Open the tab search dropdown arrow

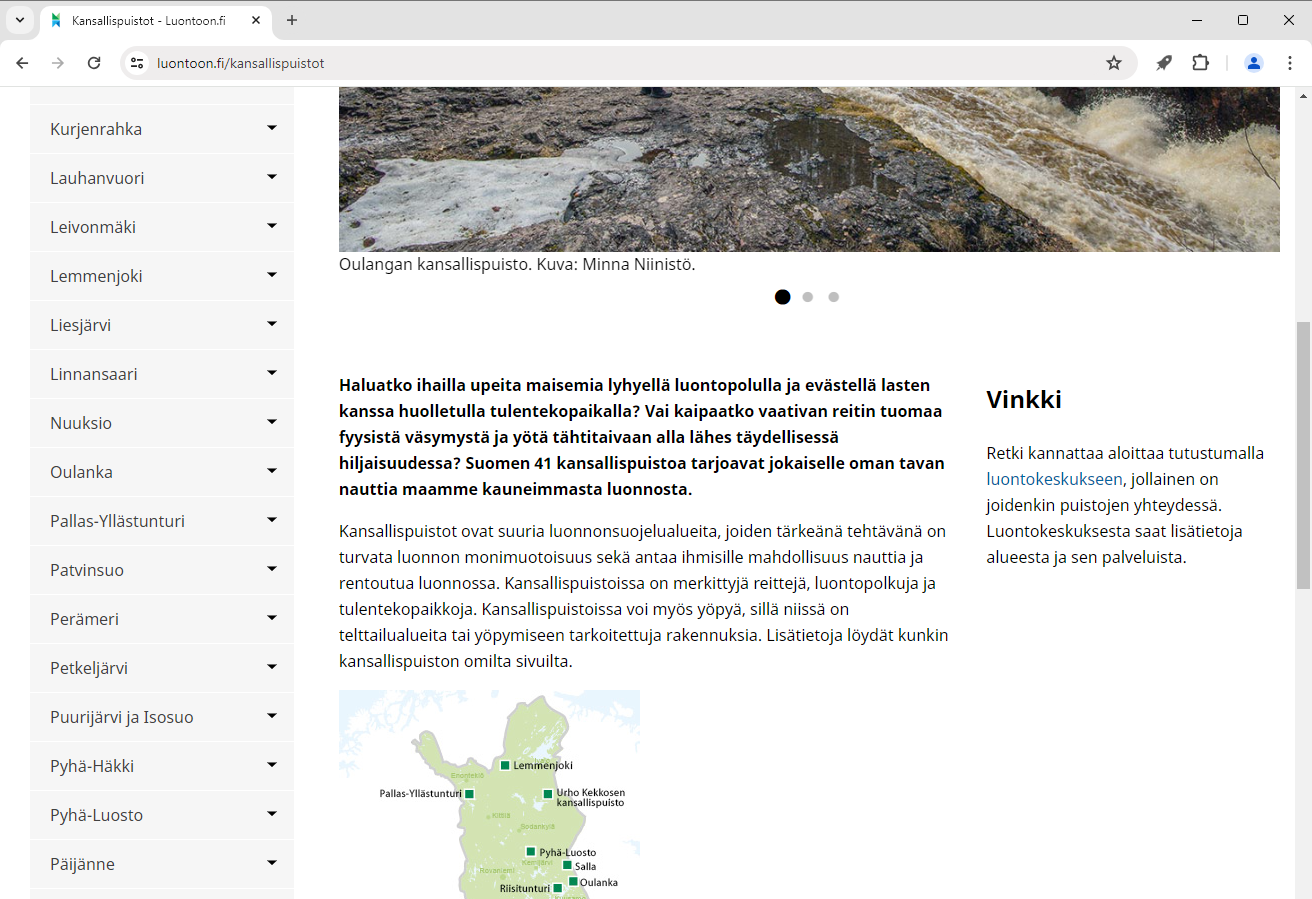click(x=19, y=20)
